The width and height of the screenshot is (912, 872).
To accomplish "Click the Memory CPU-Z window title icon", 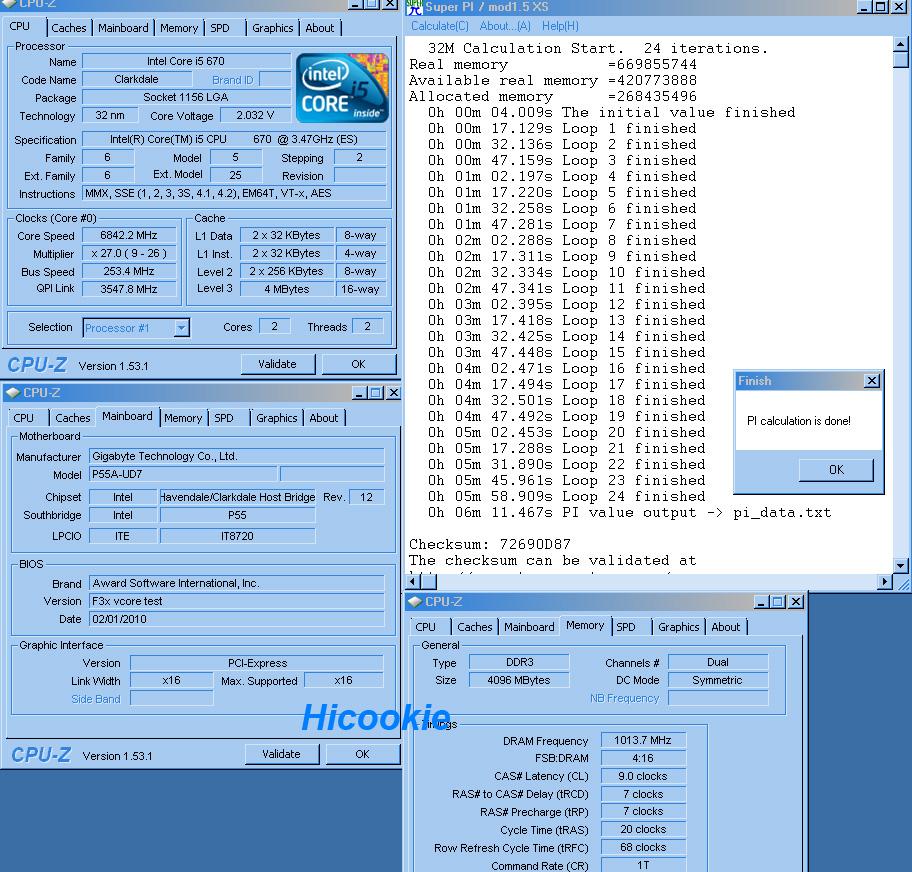I will coord(415,601).
